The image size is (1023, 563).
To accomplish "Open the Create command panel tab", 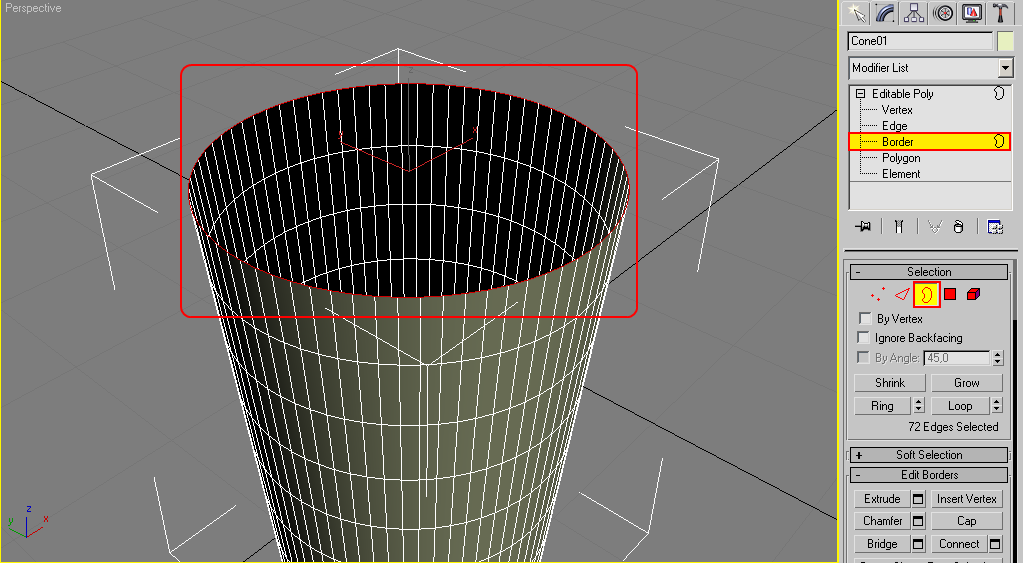I will tap(855, 13).
